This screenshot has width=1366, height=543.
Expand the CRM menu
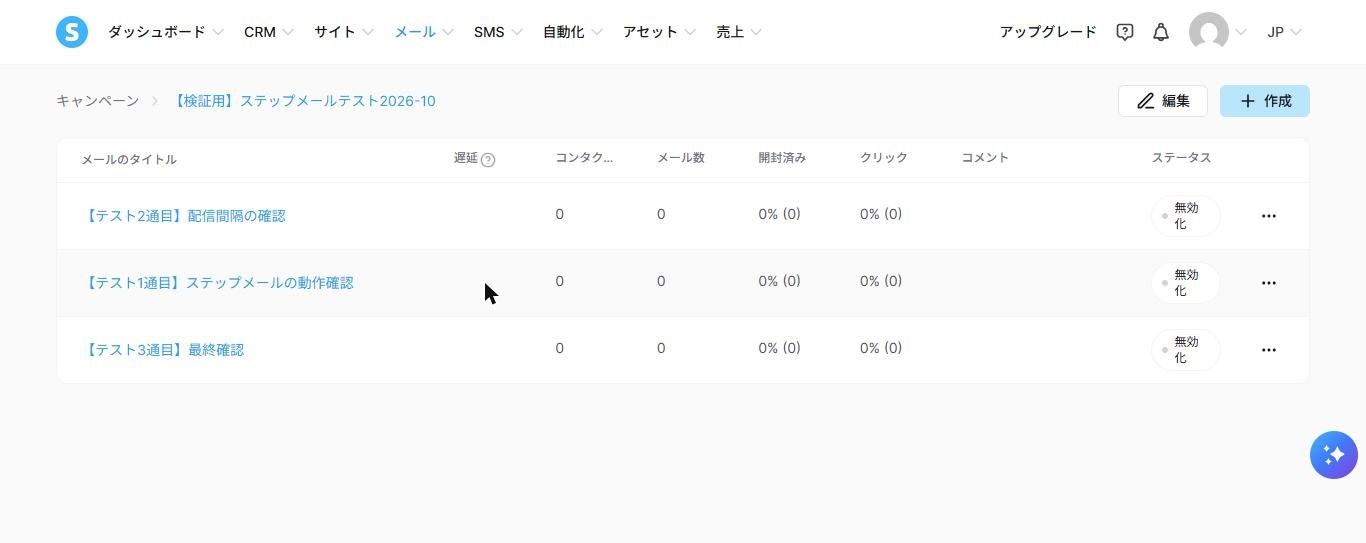point(268,32)
